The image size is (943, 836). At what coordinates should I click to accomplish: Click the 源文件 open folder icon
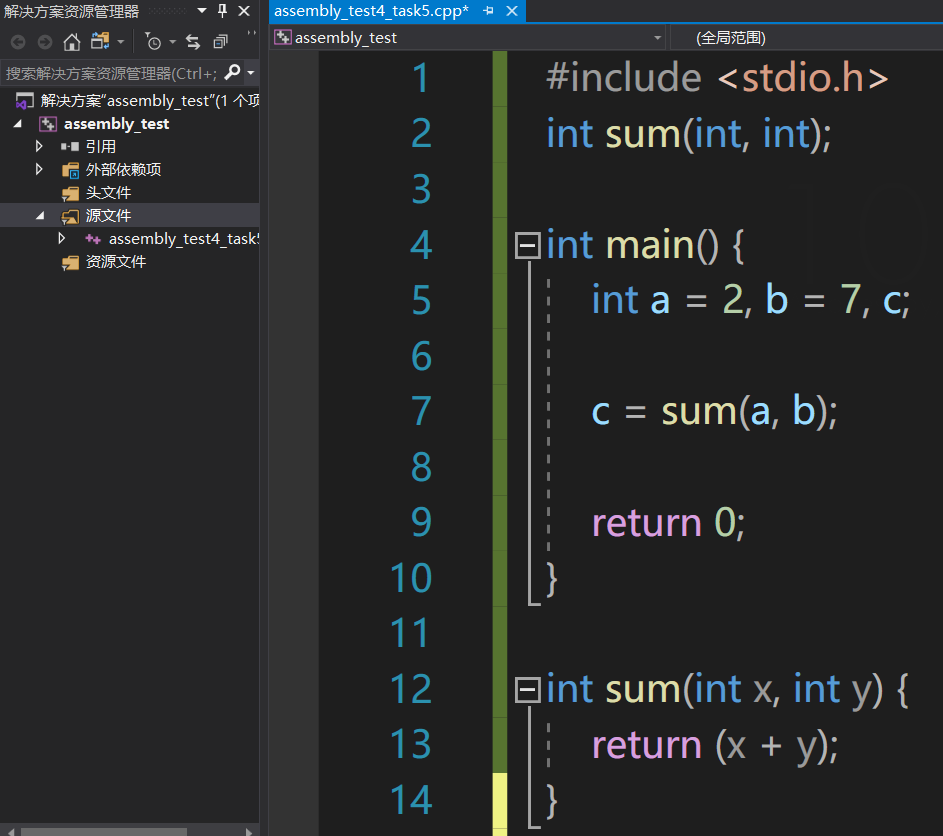pos(70,216)
